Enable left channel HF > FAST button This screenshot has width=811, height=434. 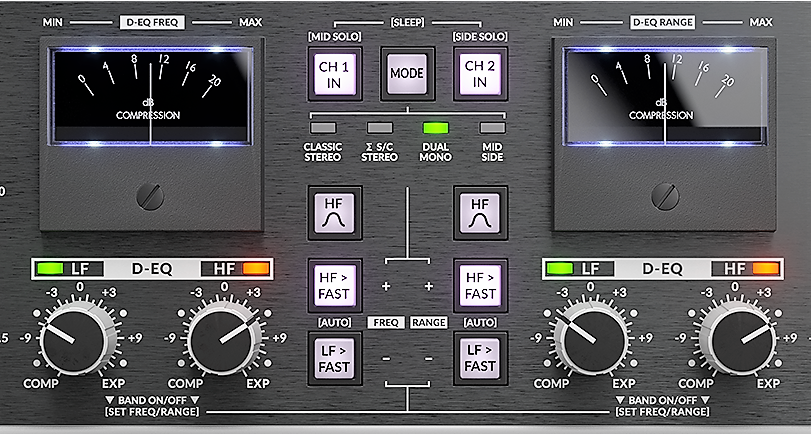(x=335, y=286)
